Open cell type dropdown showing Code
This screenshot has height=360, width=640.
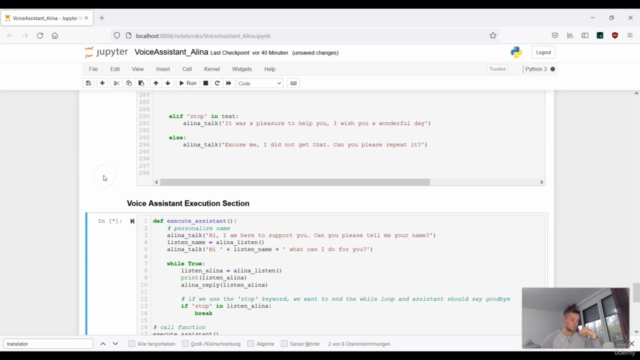260,83
